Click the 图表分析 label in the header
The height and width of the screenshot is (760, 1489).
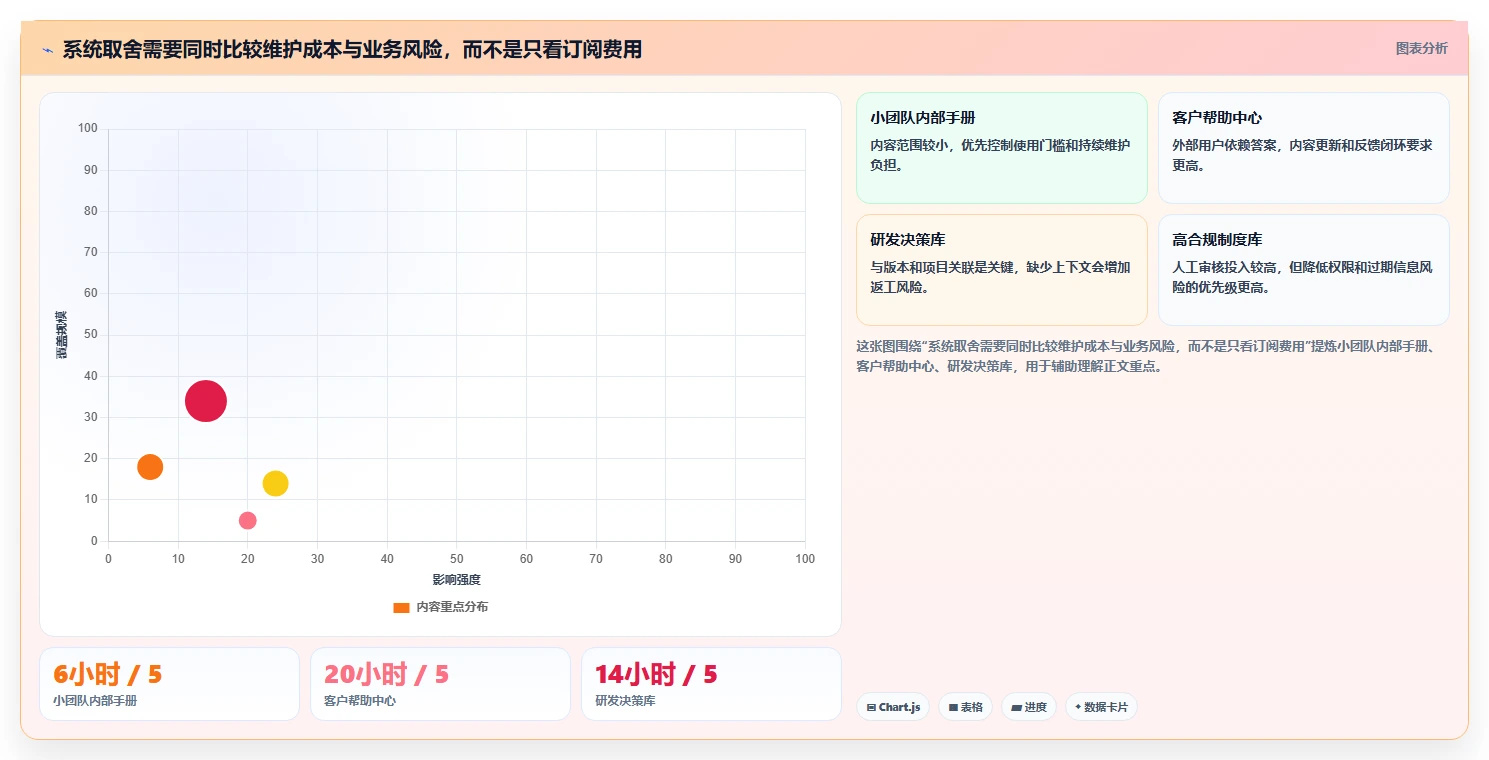tap(1421, 48)
